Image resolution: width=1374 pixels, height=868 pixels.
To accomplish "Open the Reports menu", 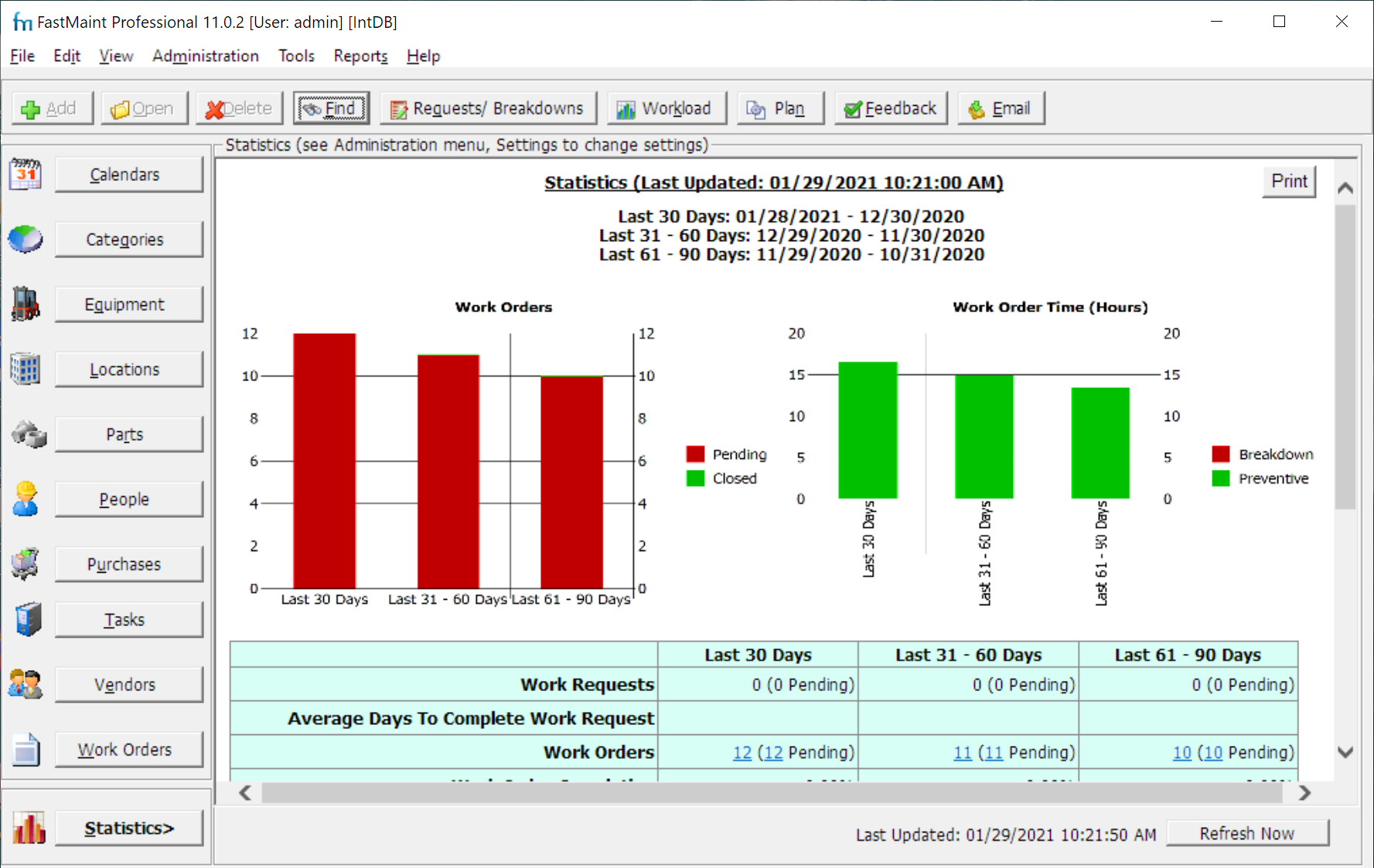I will pyautogui.click(x=360, y=56).
